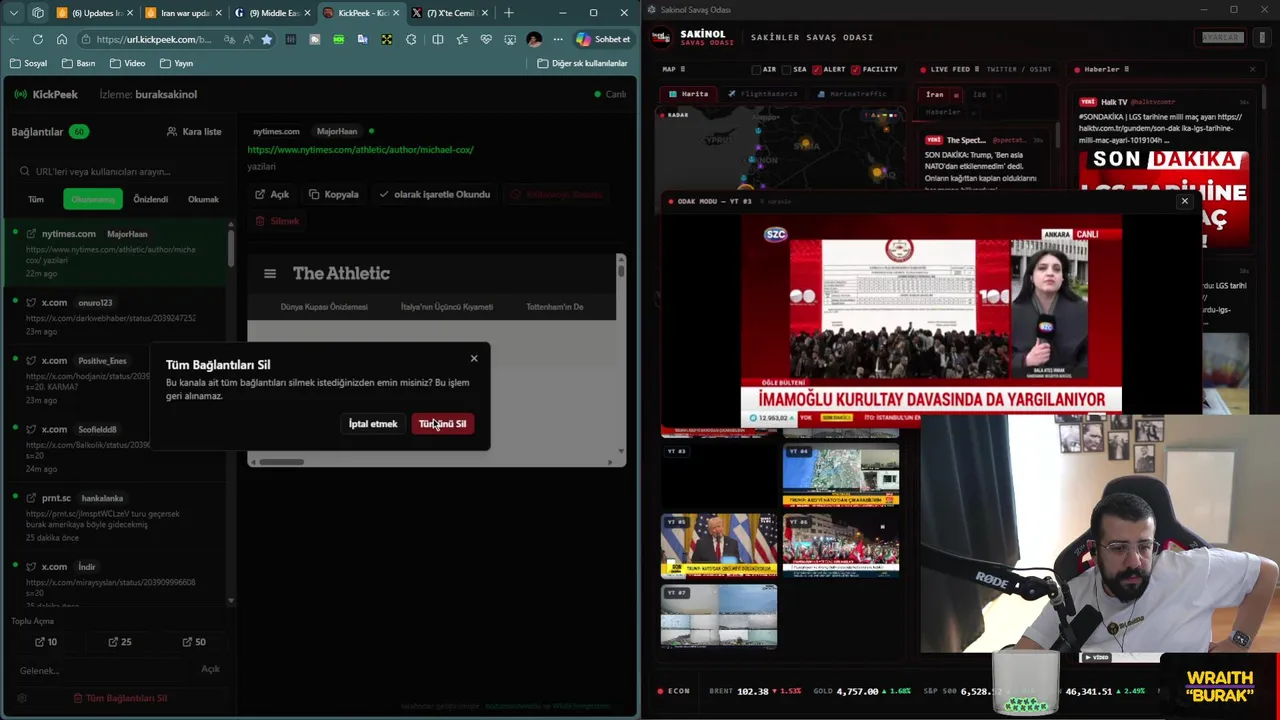This screenshot has height=720, width=1280.
Task: Click the red Silmek delete button
Action: tap(277, 221)
